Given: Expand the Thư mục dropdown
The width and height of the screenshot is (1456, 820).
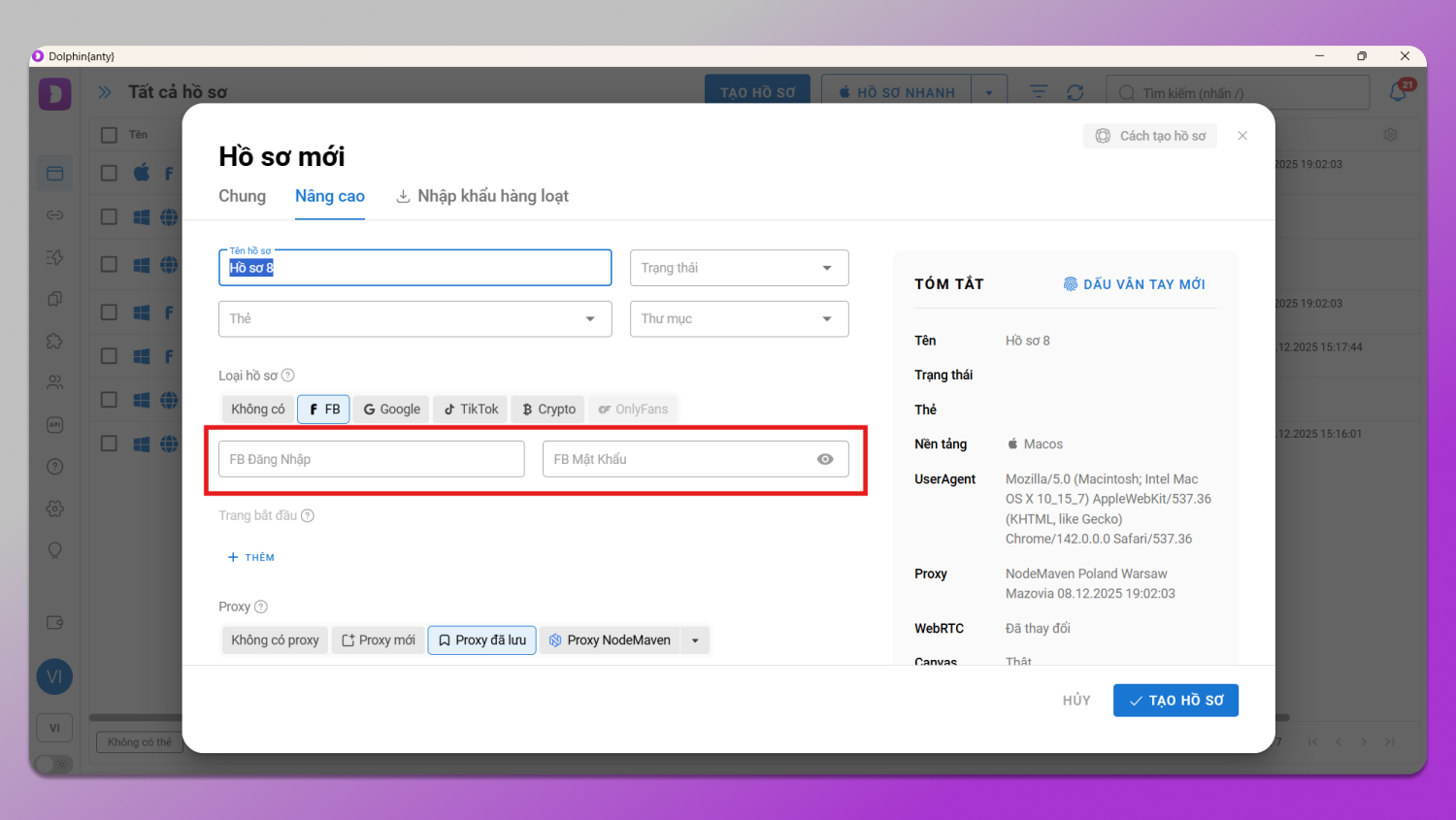Looking at the screenshot, I should (x=739, y=318).
